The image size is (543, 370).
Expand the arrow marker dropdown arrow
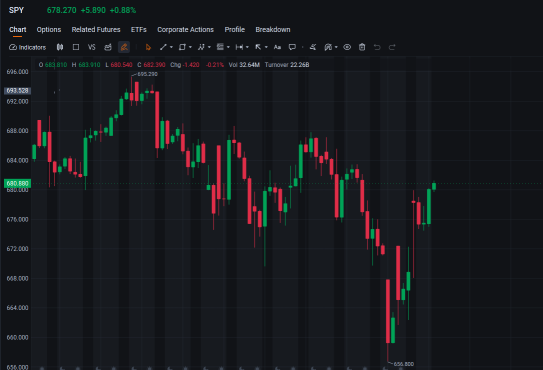pyautogui.click(x=266, y=47)
